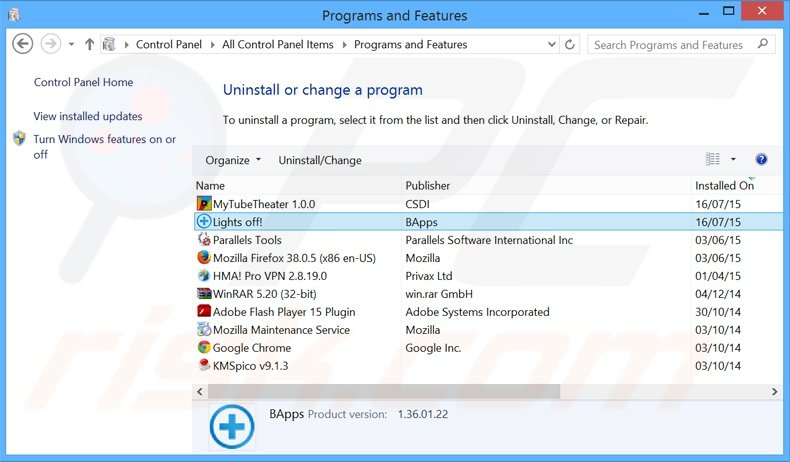The width and height of the screenshot is (790, 462).
Task: Select the Lights off! program icon
Action: click(204, 221)
